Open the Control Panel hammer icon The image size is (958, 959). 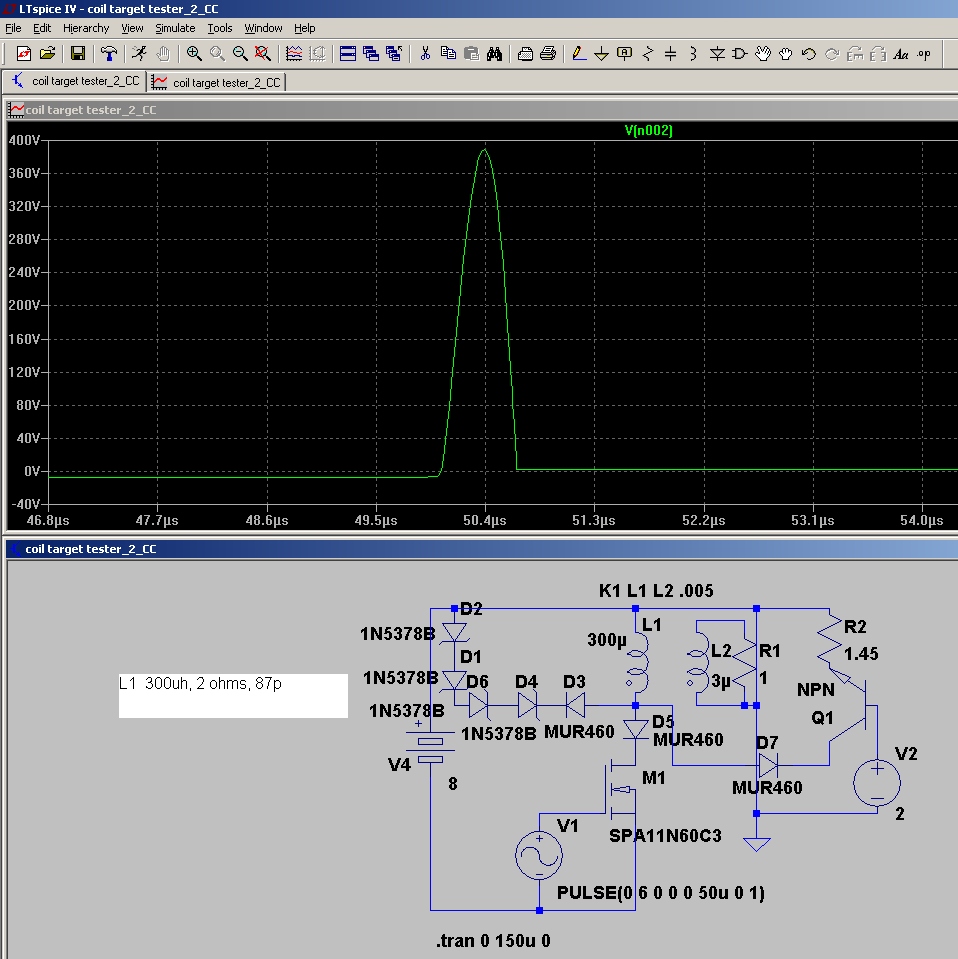click(x=108, y=54)
